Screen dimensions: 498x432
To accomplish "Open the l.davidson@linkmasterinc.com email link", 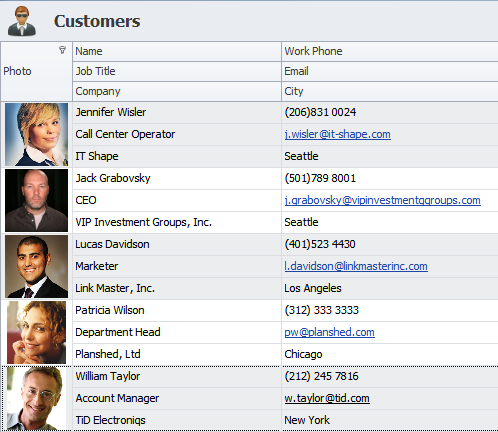I will [x=356, y=266].
